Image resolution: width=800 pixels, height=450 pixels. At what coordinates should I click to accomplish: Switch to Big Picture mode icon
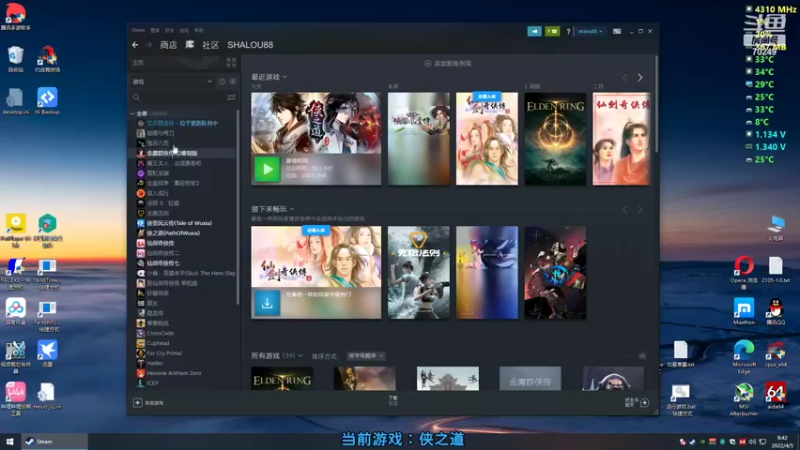click(617, 32)
